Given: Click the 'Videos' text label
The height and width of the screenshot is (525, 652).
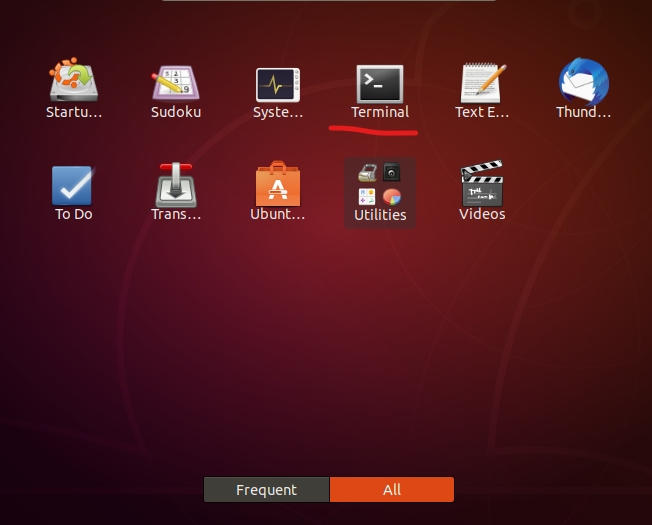Looking at the screenshot, I should [482, 214].
